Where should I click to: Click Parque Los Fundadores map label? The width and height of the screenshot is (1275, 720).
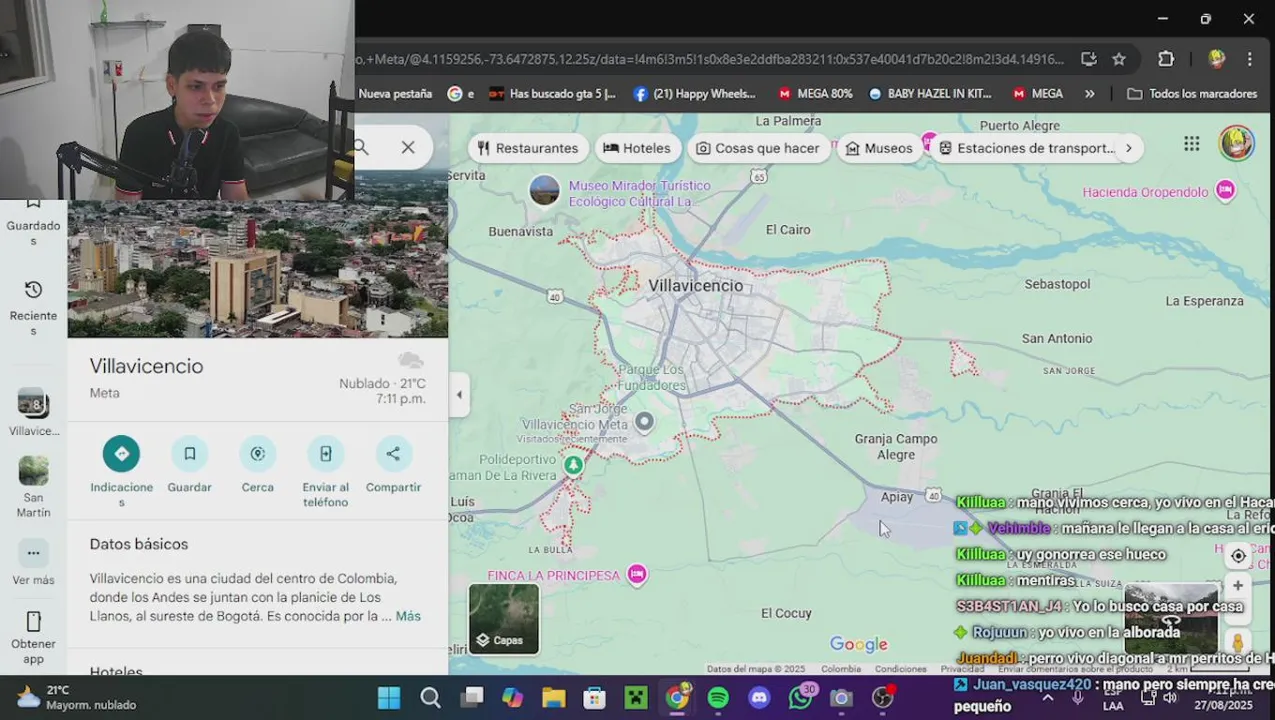tap(652, 377)
